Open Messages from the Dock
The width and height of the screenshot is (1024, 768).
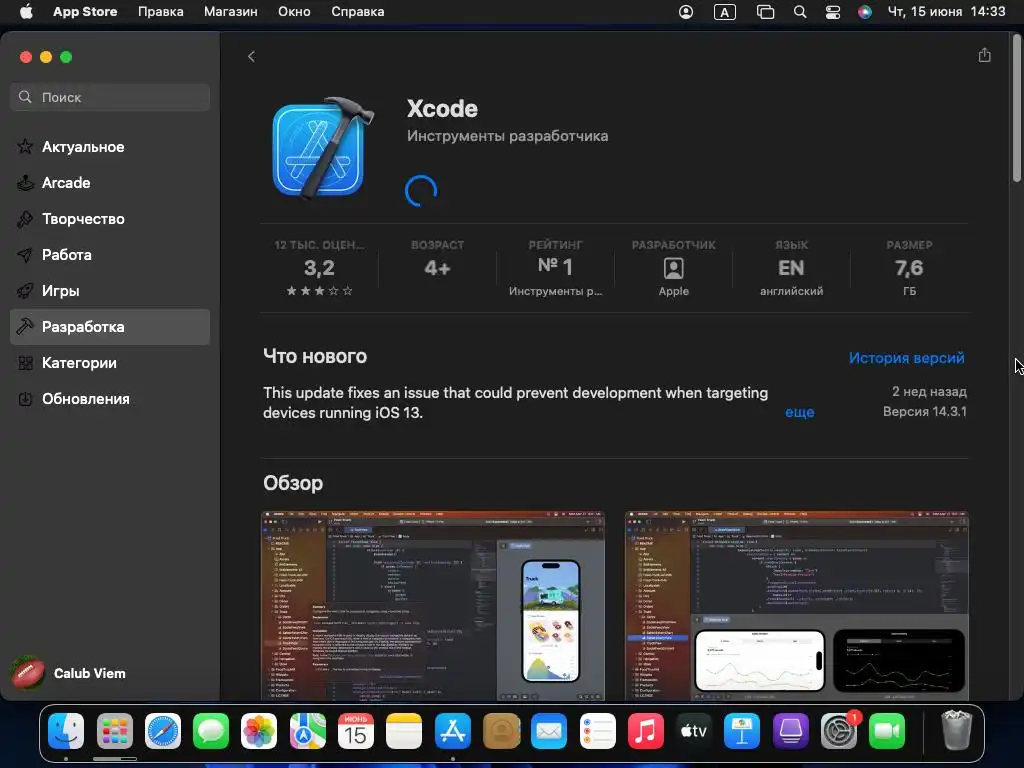coord(211,731)
